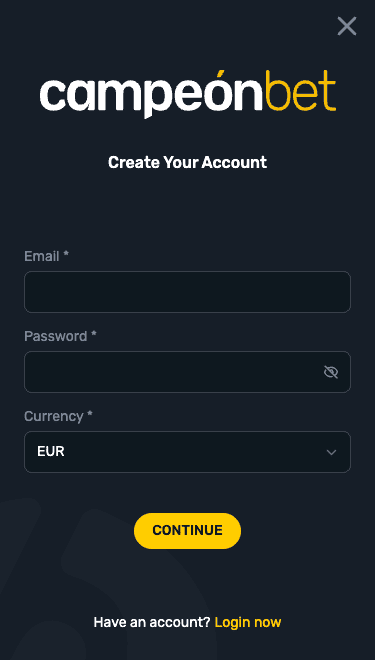This screenshot has height=660, width=375.
Task: Toggle password visibility eye icon
Action: (331, 372)
